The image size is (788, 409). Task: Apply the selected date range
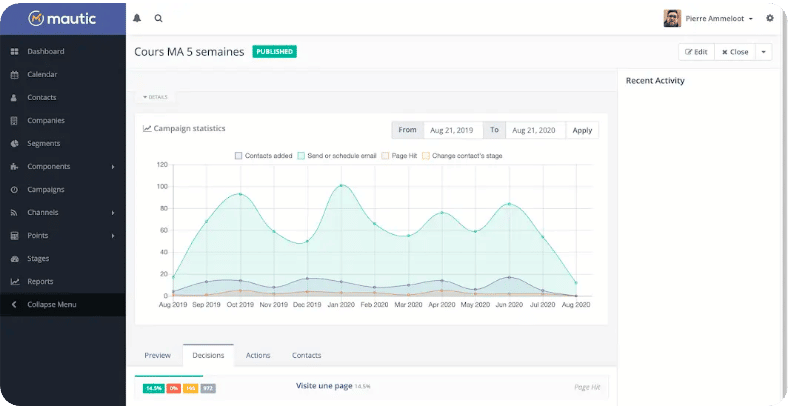[582, 130]
